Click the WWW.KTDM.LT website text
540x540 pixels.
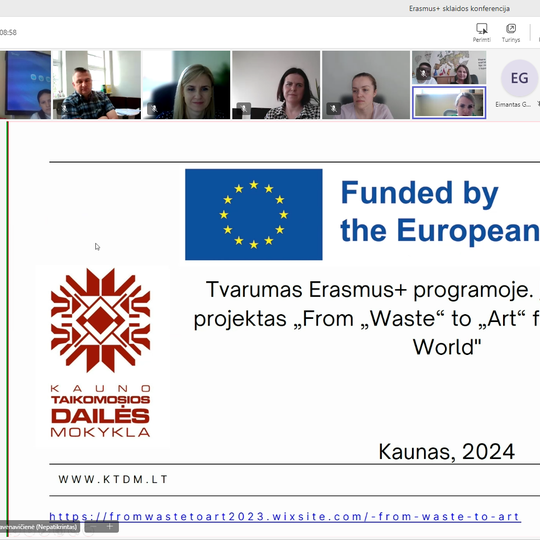coord(113,479)
